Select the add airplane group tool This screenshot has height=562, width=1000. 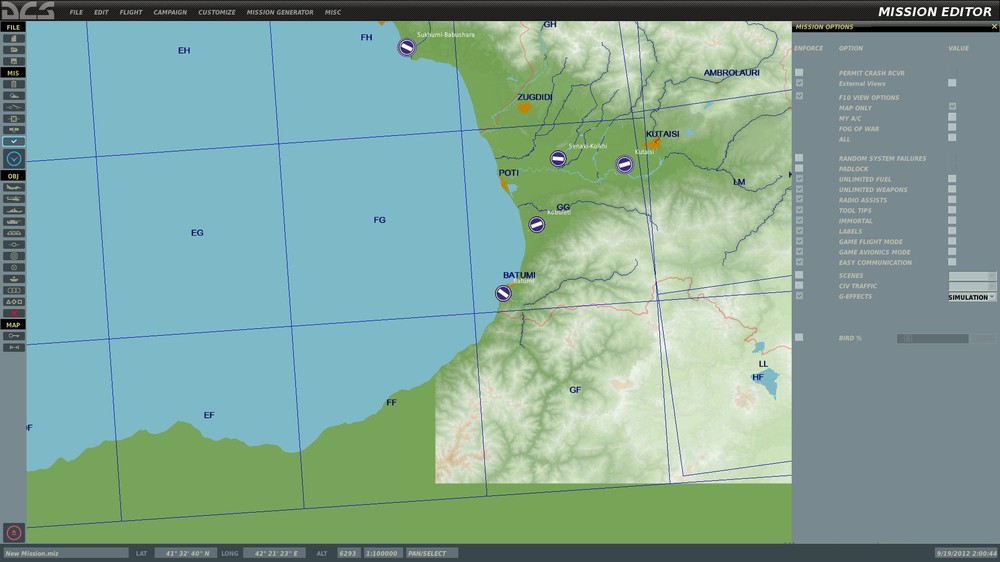tap(14, 187)
